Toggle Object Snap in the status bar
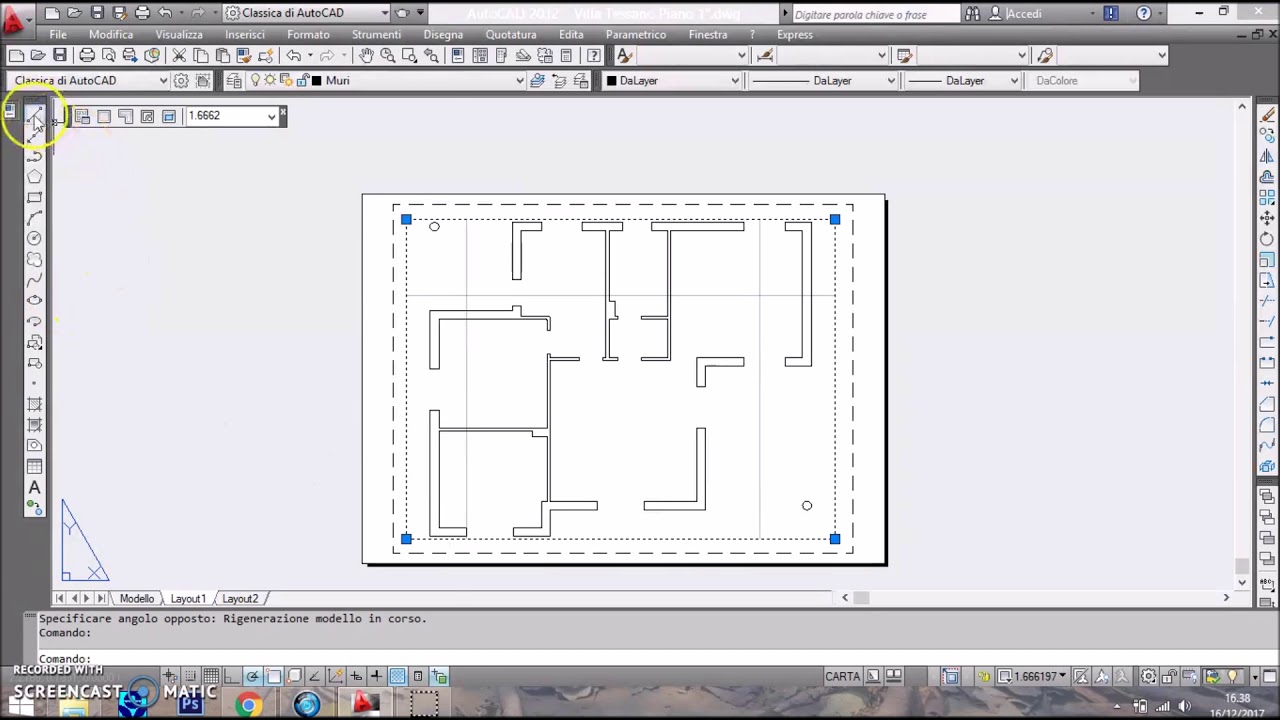 274,676
